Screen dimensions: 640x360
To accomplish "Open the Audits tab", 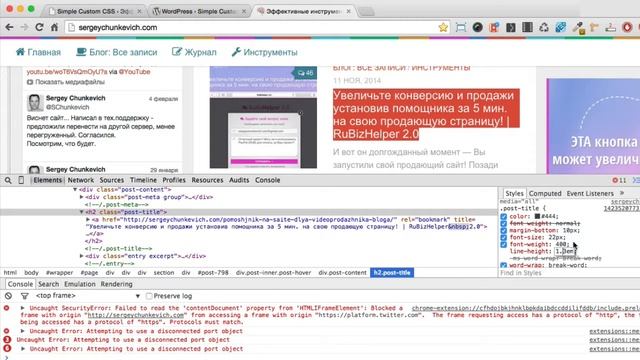I will (239, 180).
